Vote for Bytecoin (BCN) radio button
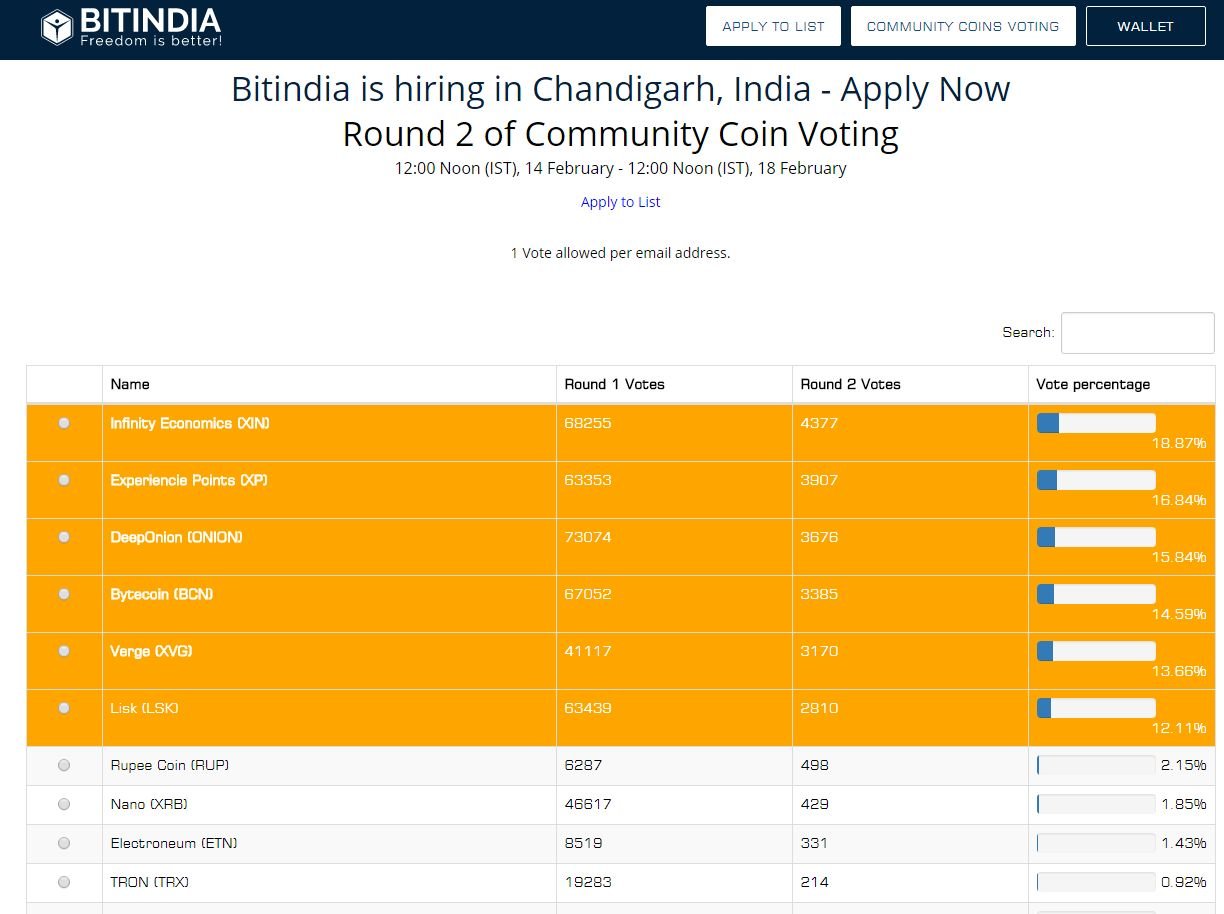 point(64,594)
